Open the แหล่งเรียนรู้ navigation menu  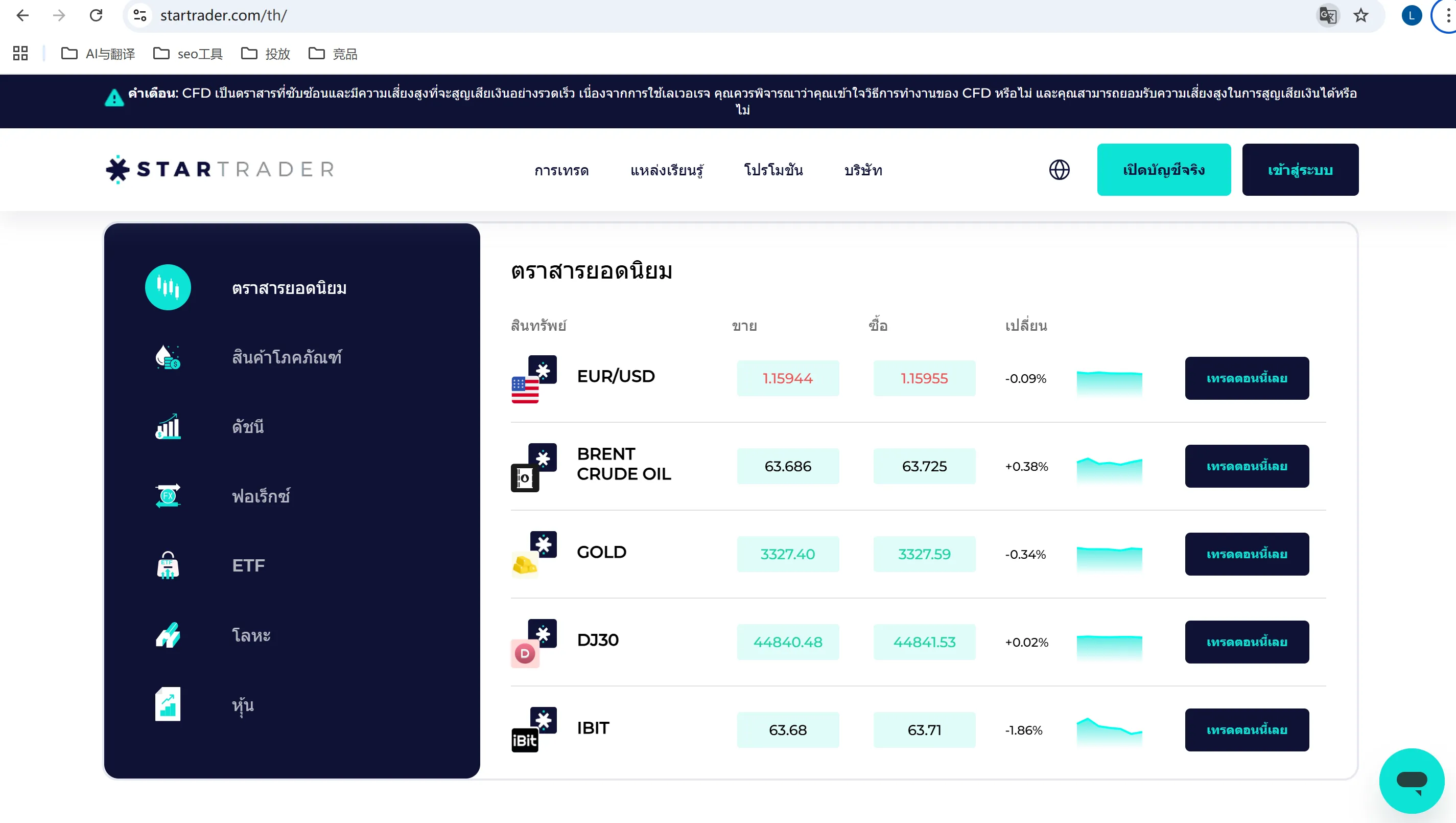click(666, 170)
